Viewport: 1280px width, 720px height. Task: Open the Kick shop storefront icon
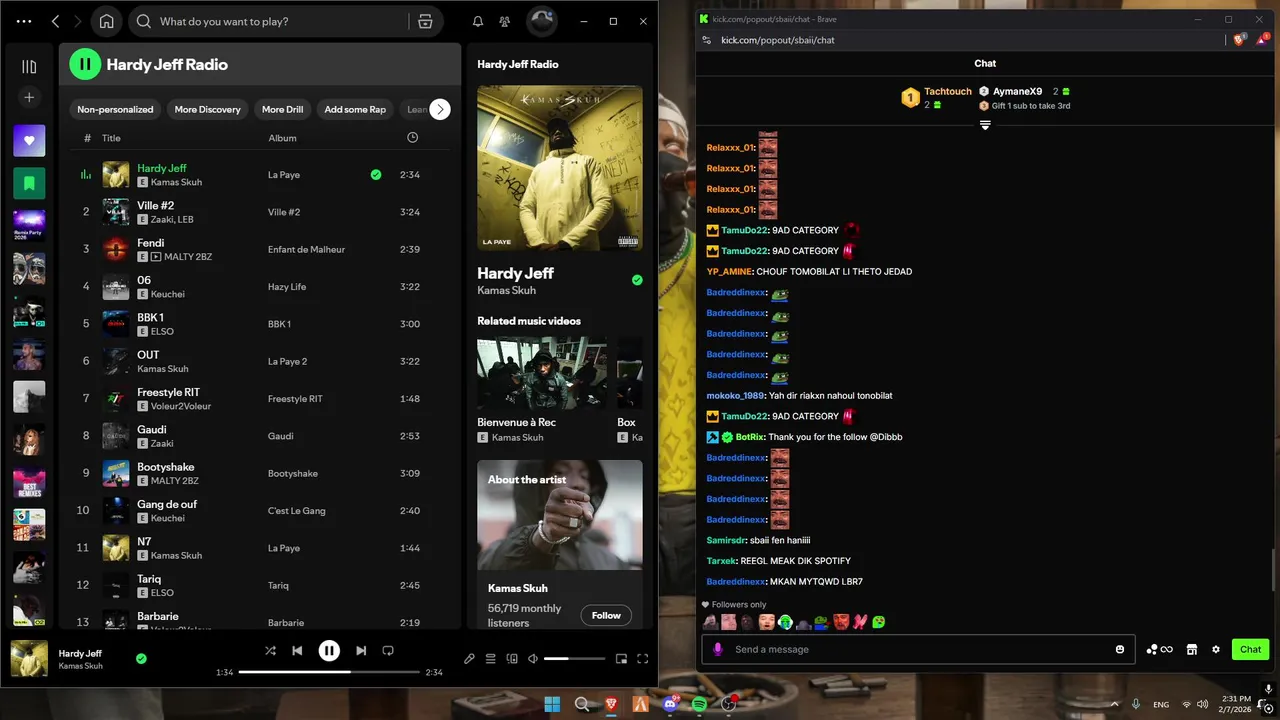click(1191, 649)
